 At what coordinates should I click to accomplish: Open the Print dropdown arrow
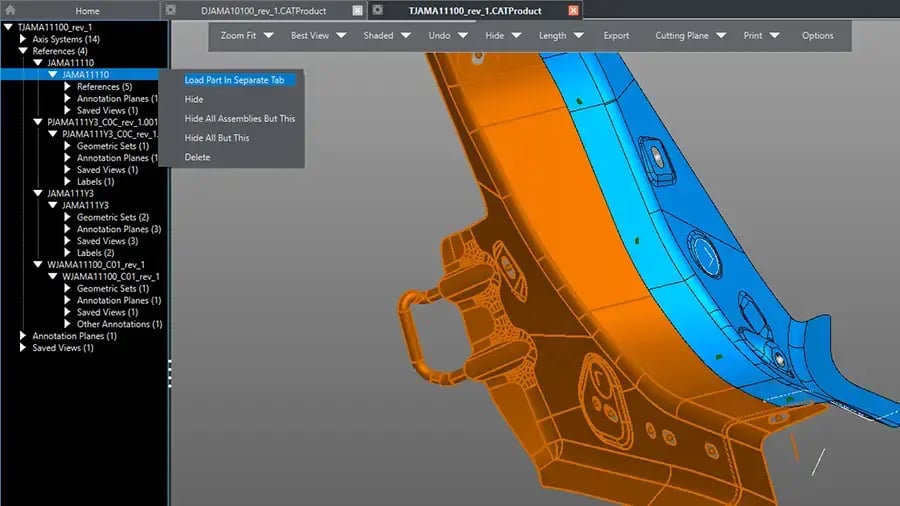pos(774,36)
